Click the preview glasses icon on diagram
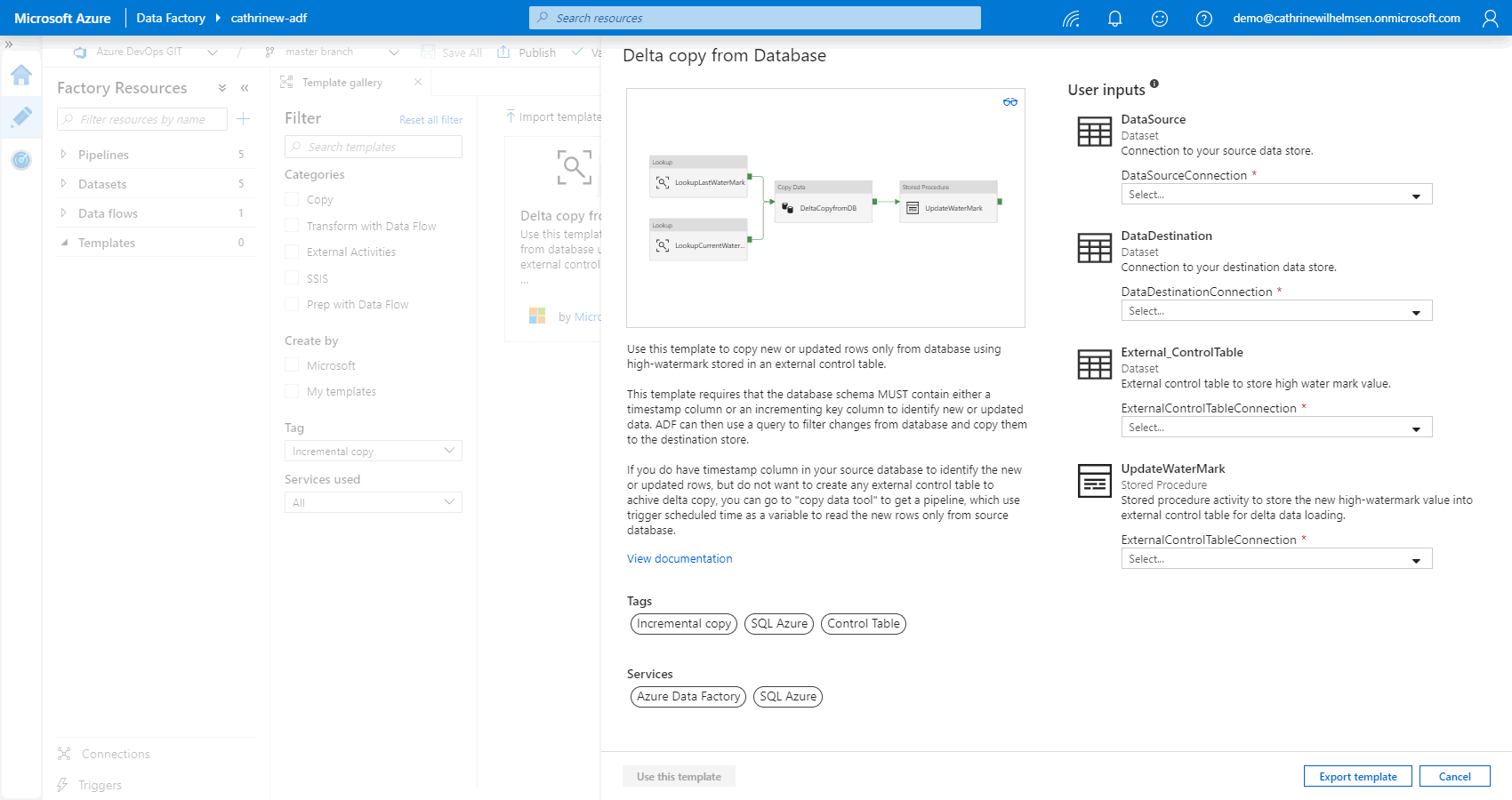The height and width of the screenshot is (800, 1512). [x=1009, y=102]
